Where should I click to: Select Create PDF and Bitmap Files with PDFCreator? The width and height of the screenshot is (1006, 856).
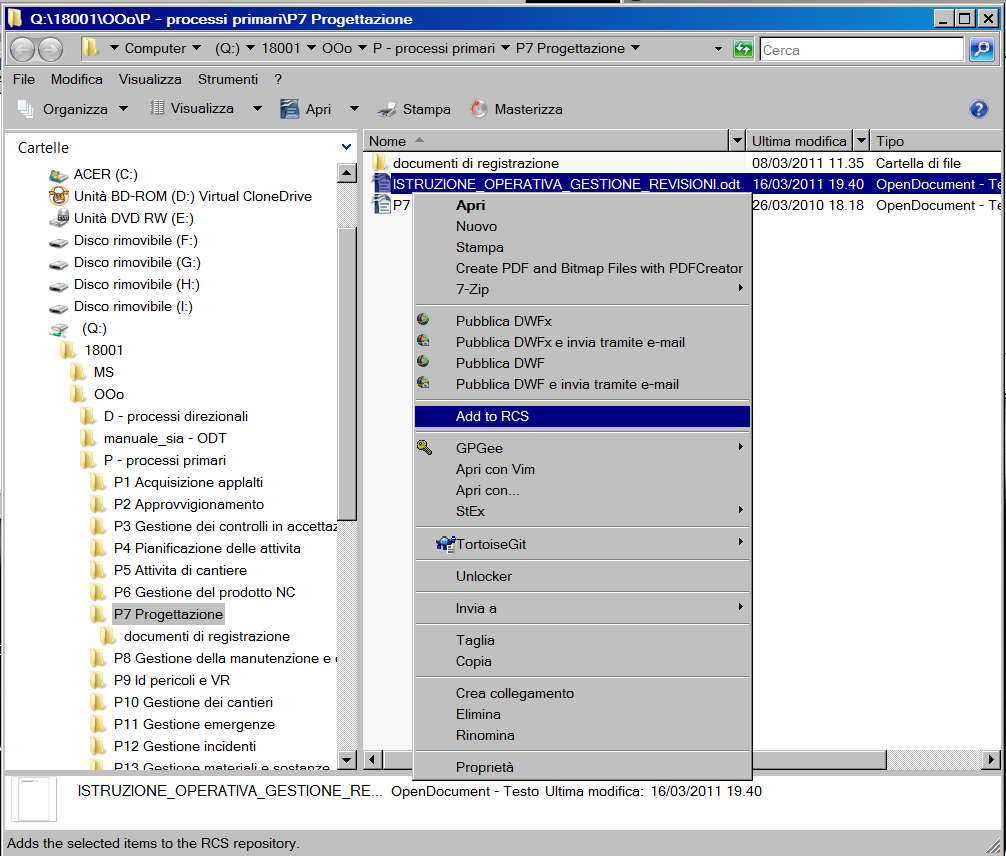tap(582, 268)
